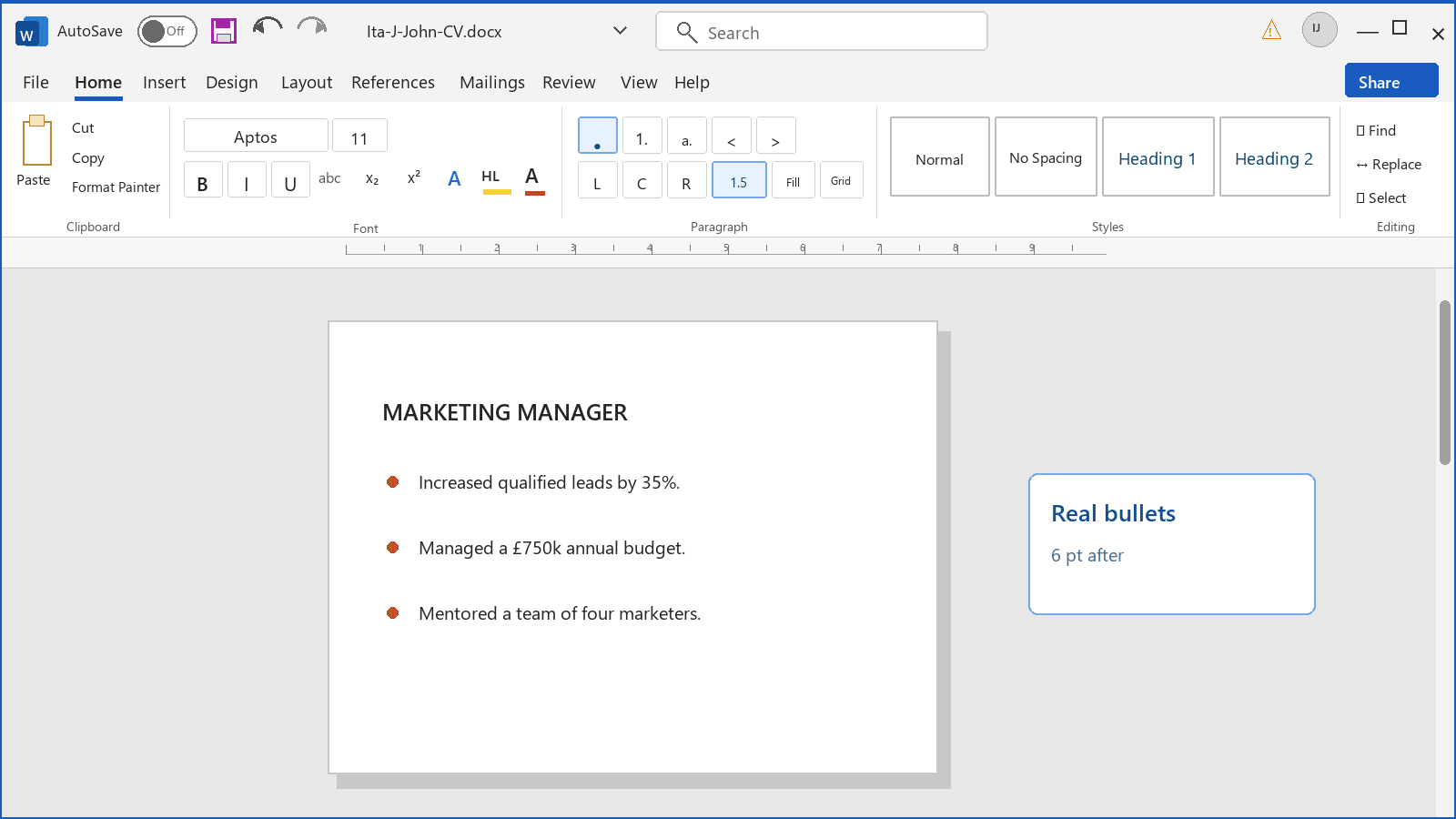Viewport: 1456px width, 819px height.
Task: Increase indent with the > button
Action: (776, 136)
